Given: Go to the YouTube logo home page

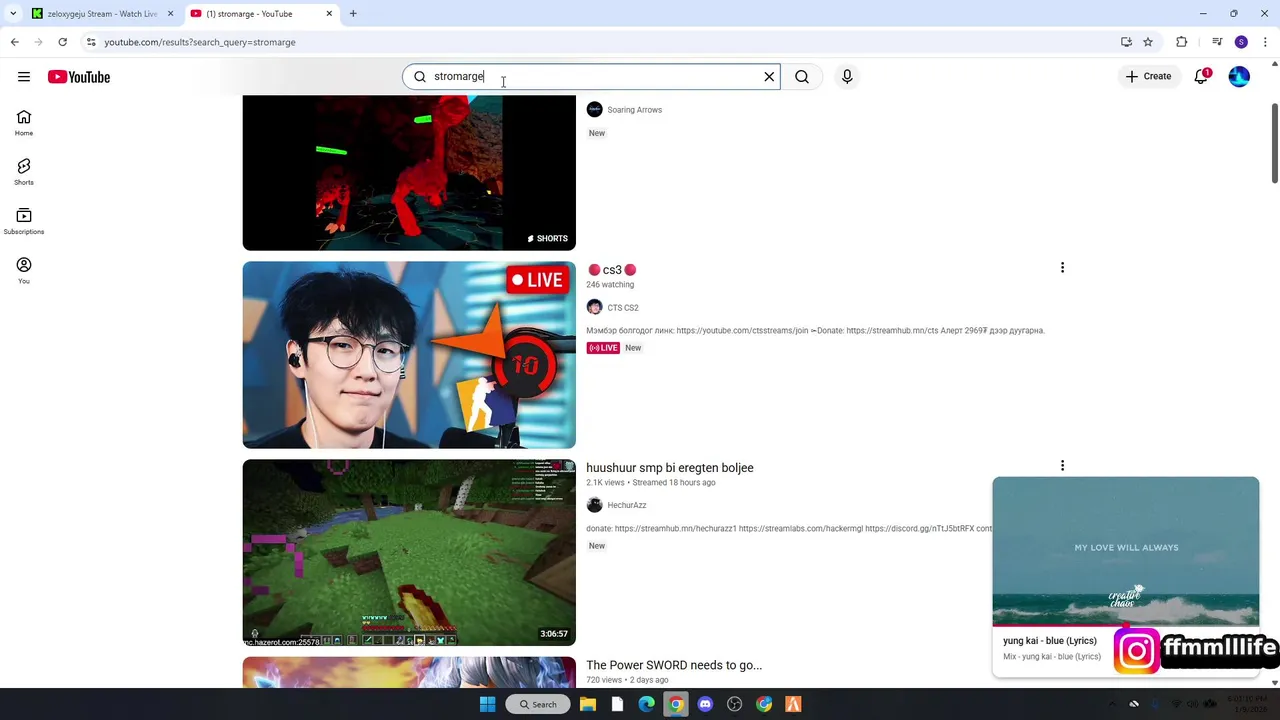Looking at the screenshot, I should click(79, 77).
